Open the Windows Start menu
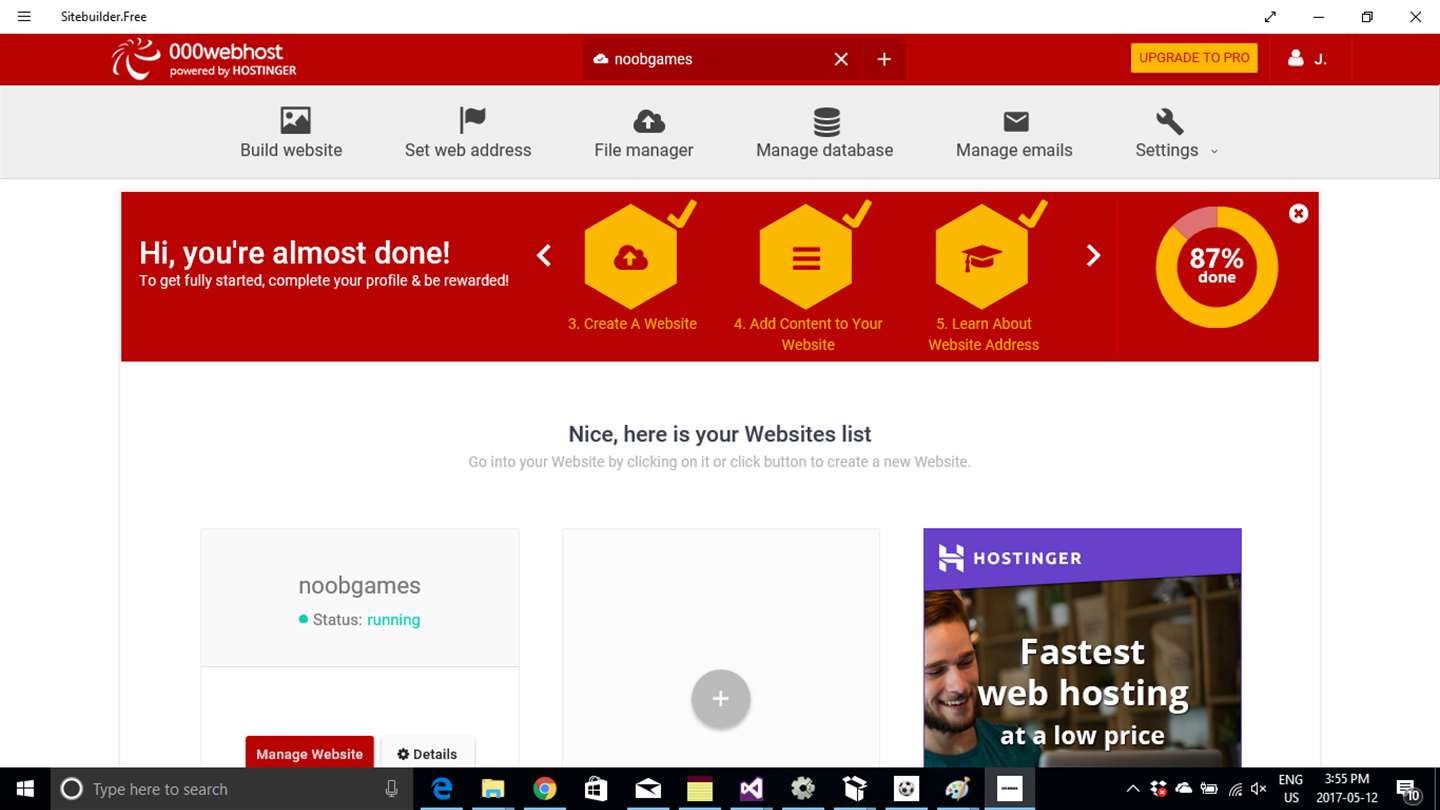 [x=25, y=789]
